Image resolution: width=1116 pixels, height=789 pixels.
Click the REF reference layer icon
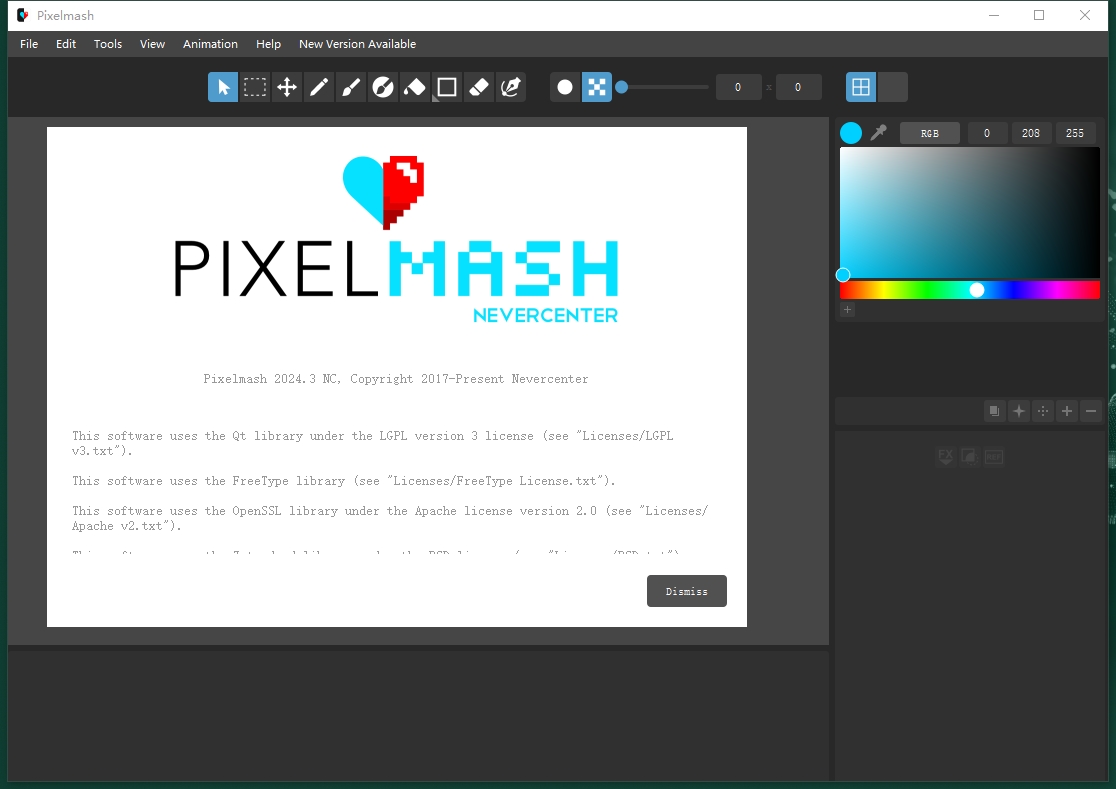pos(994,457)
